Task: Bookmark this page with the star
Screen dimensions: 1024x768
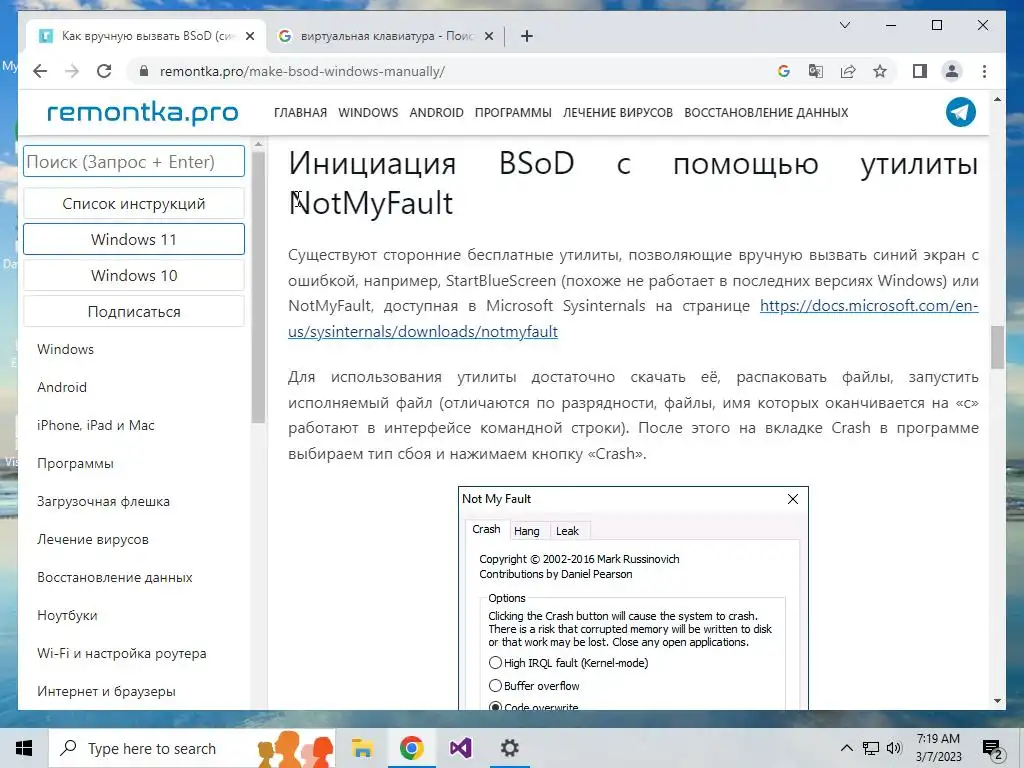Action: pos(880,71)
